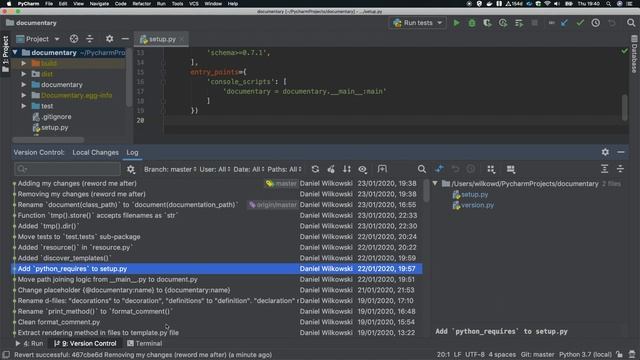
Task: Minimize the Version Control tool window
Action: click(621, 152)
